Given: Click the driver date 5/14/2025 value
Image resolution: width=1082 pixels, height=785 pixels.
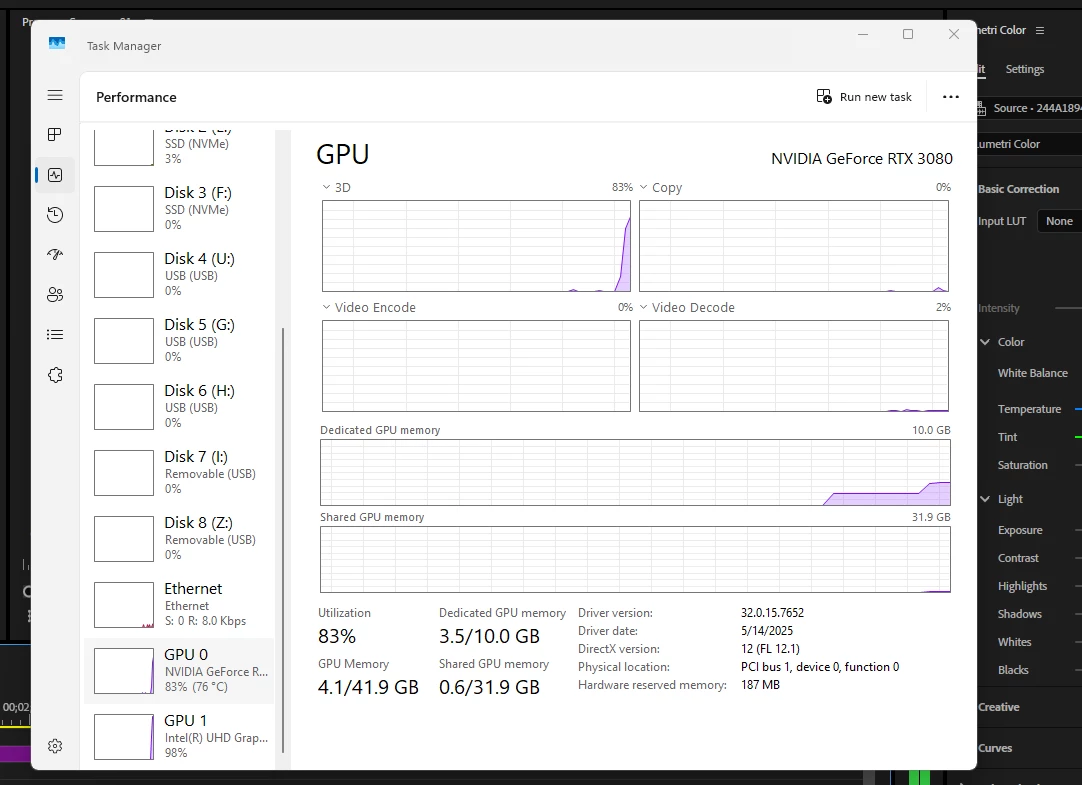Looking at the screenshot, I should tap(767, 630).
